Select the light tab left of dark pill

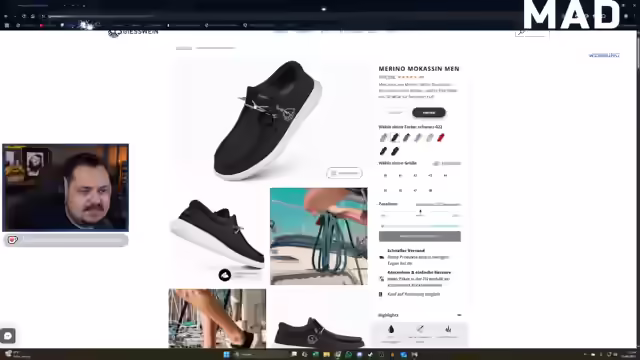pyautogui.click(x=395, y=112)
